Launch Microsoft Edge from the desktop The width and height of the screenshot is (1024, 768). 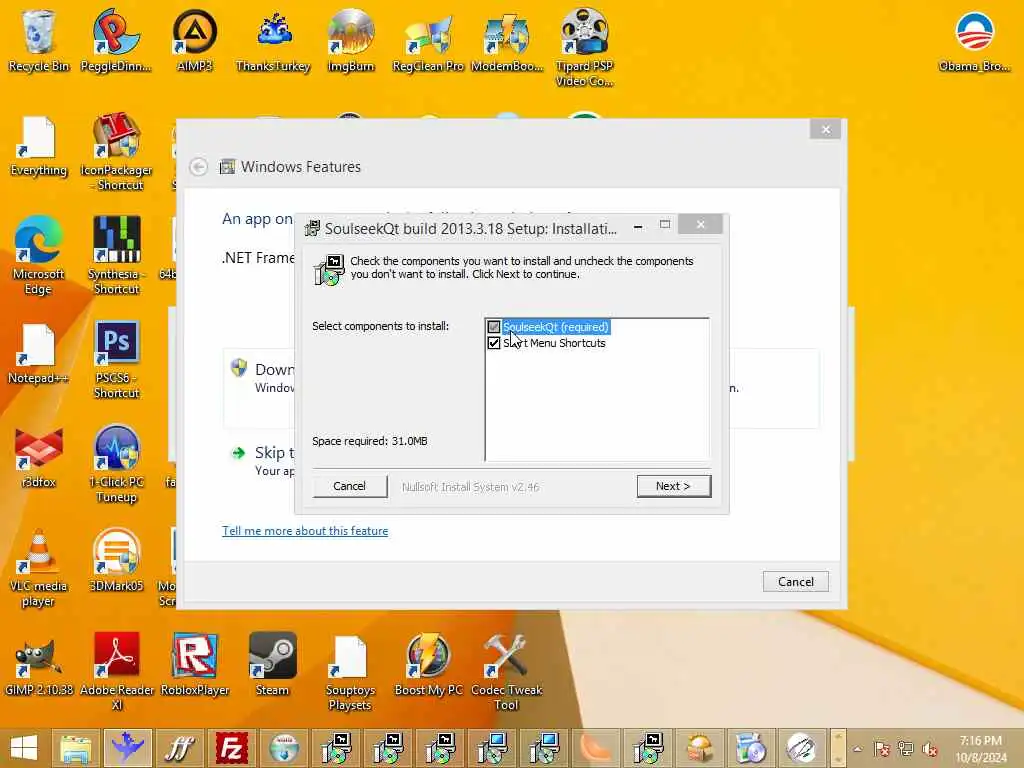coord(39,255)
